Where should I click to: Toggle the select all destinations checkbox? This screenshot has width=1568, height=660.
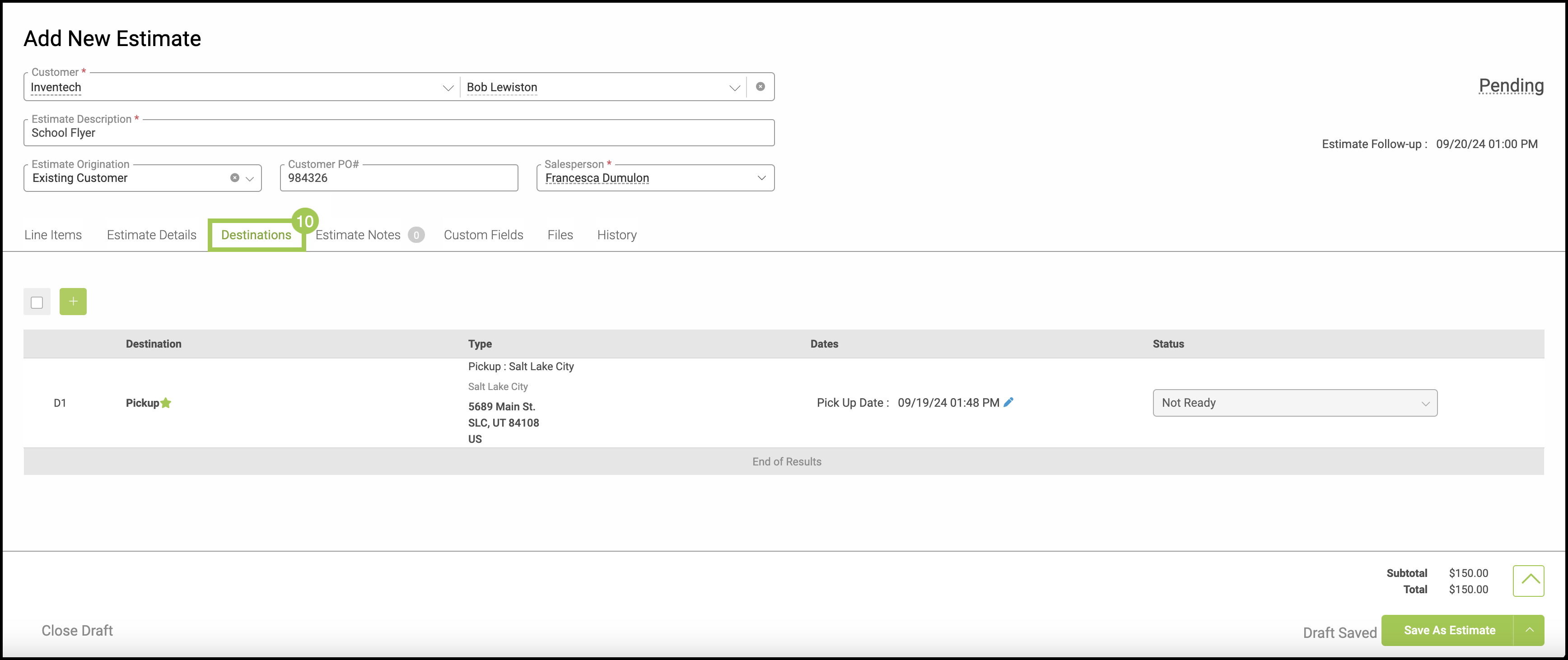pos(37,302)
